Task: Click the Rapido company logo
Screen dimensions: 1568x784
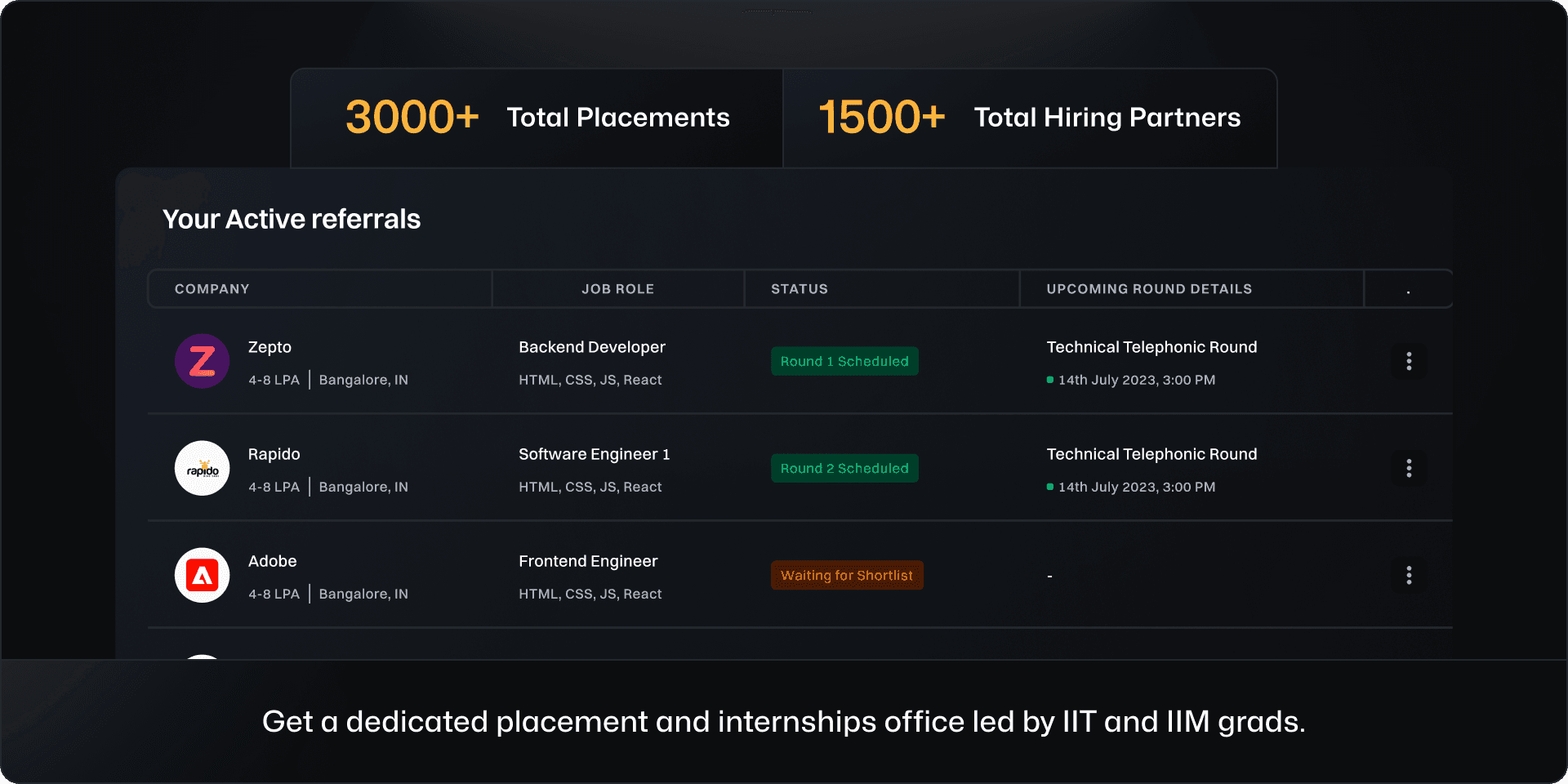Action: [x=202, y=468]
